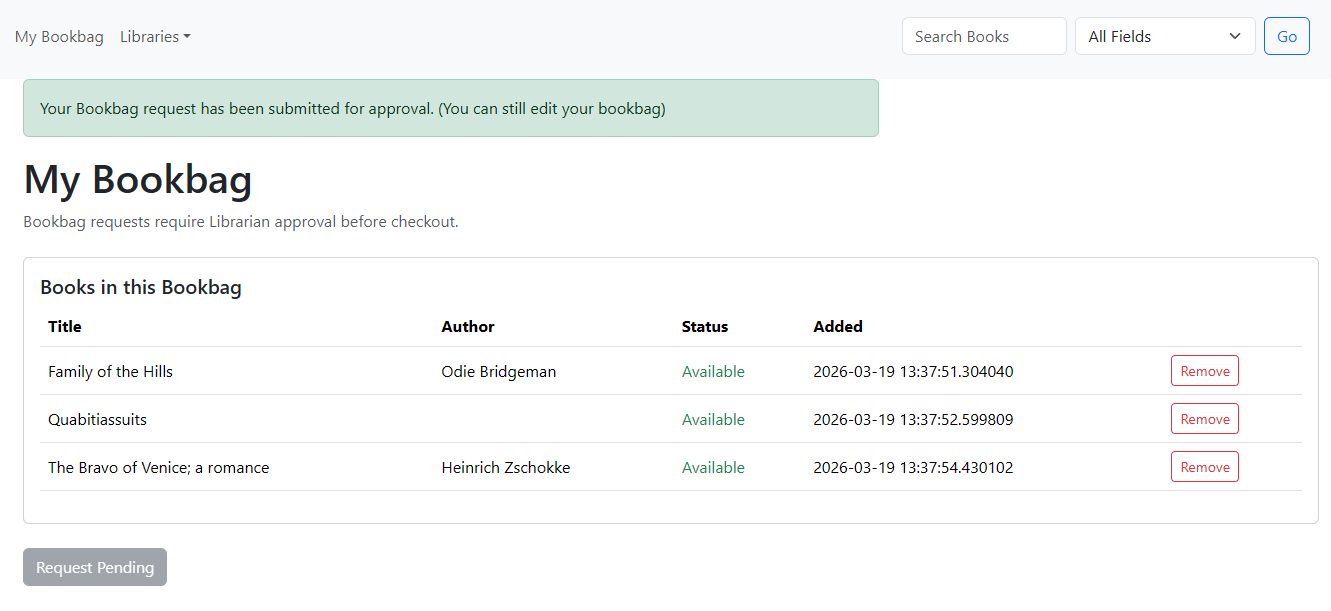Screen dimensions: 1331x611
Task: Click the Go search button
Action: click(1287, 35)
